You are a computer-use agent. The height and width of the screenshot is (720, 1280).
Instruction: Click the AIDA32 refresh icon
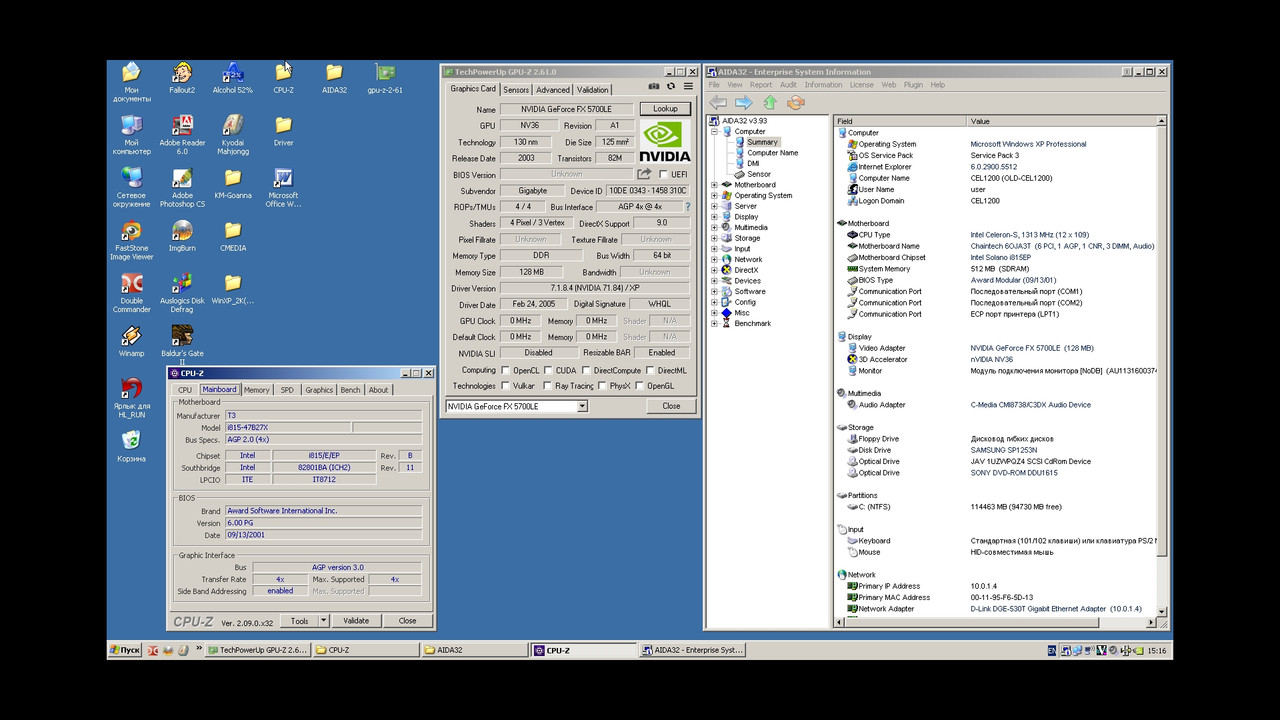click(x=796, y=102)
